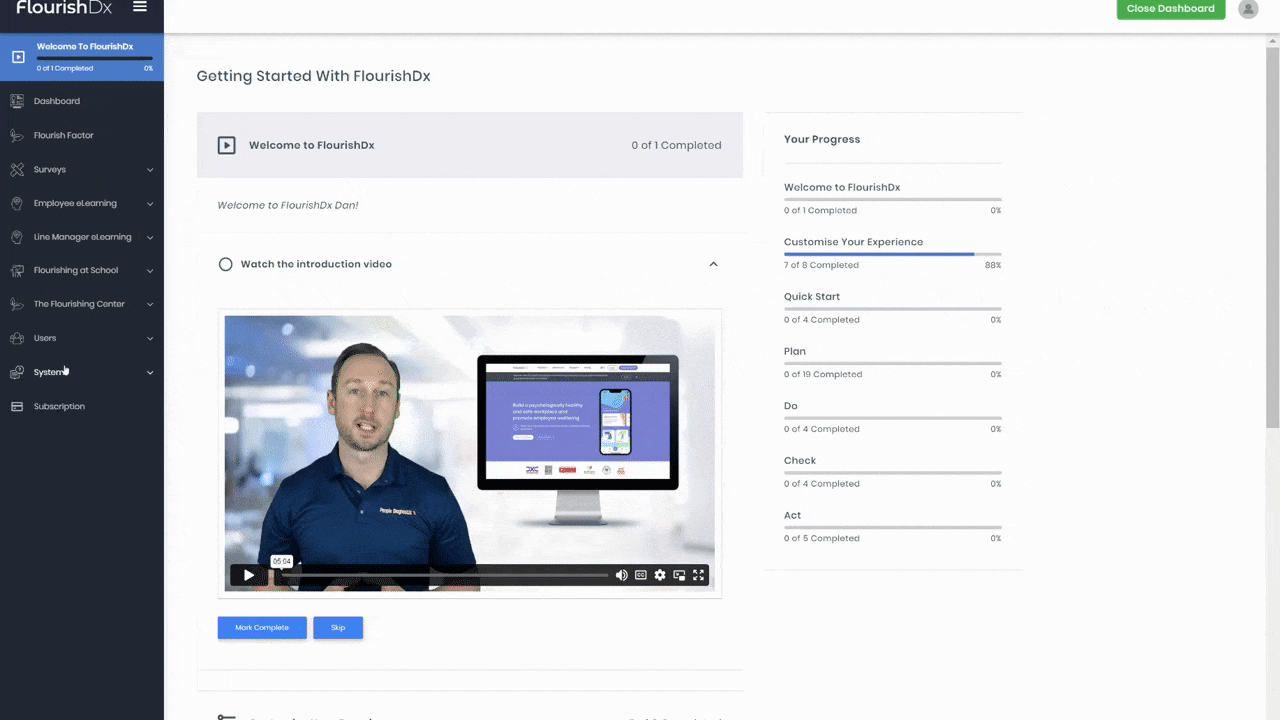Play the introduction video
The height and width of the screenshot is (720, 1280).
pos(249,575)
